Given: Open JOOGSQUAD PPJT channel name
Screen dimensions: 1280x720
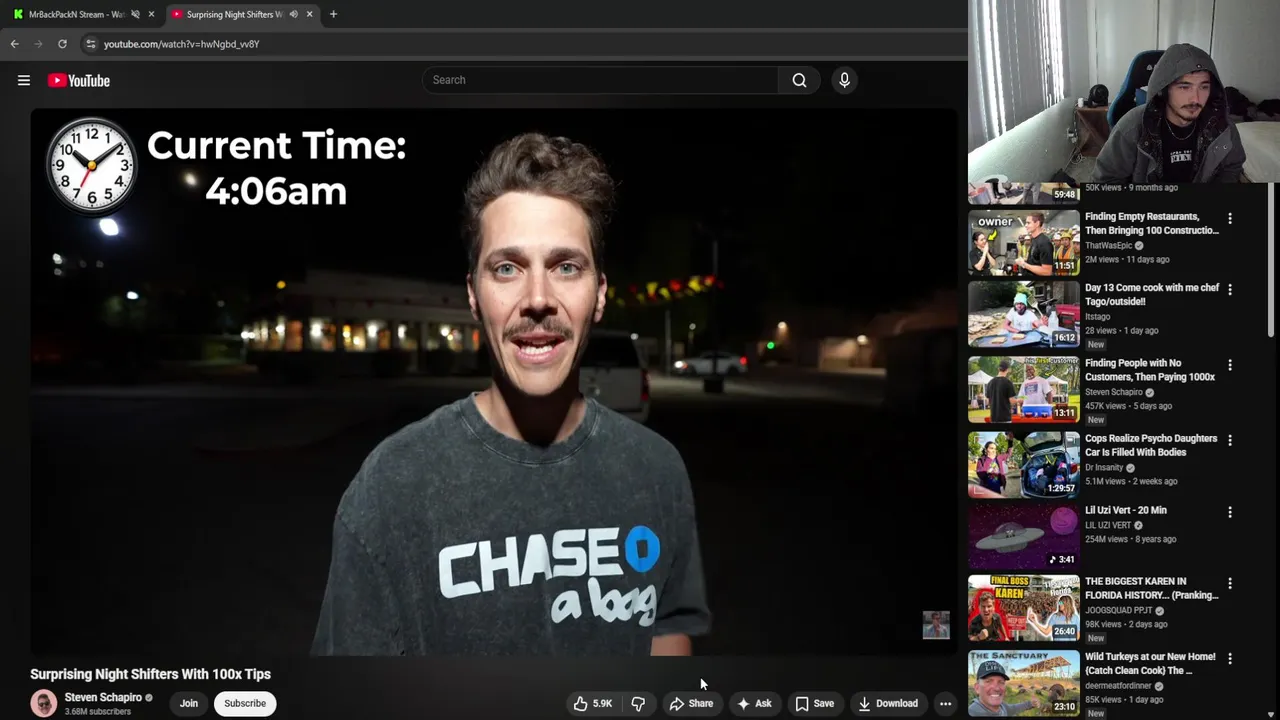Looking at the screenshot, I should point(1119,610).
